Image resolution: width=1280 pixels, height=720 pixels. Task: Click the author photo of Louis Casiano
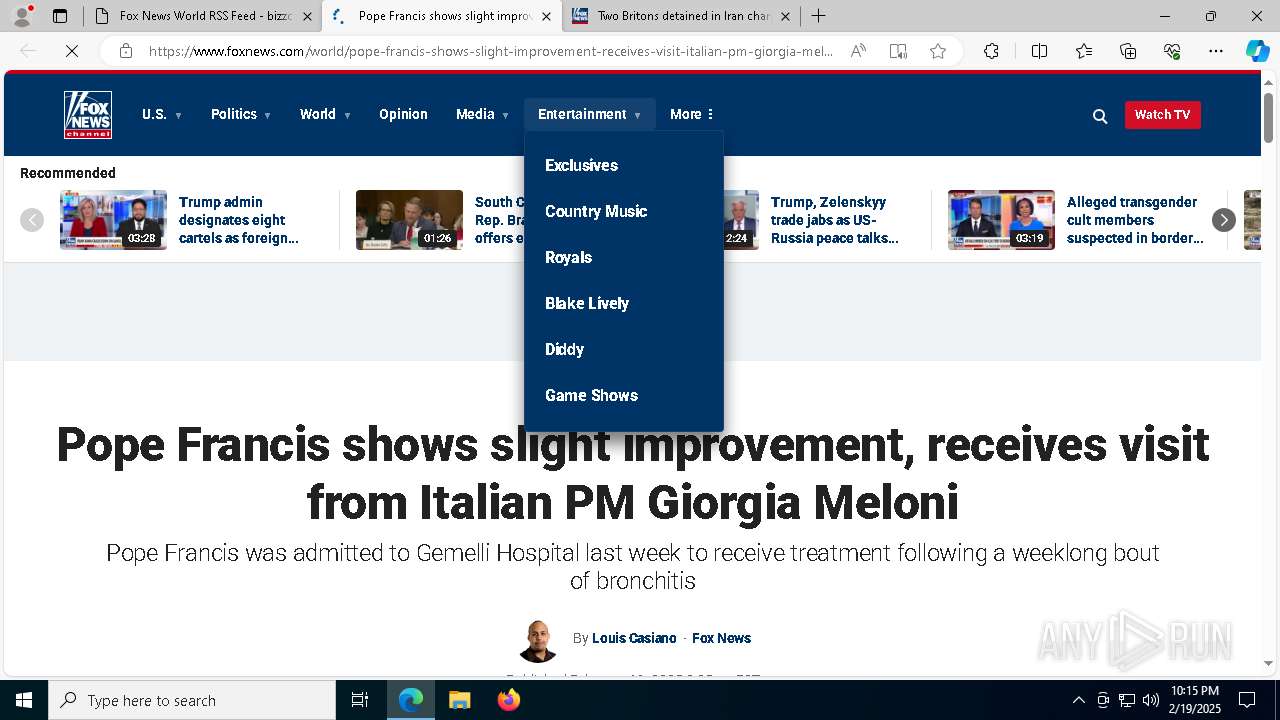click(538, 640)
